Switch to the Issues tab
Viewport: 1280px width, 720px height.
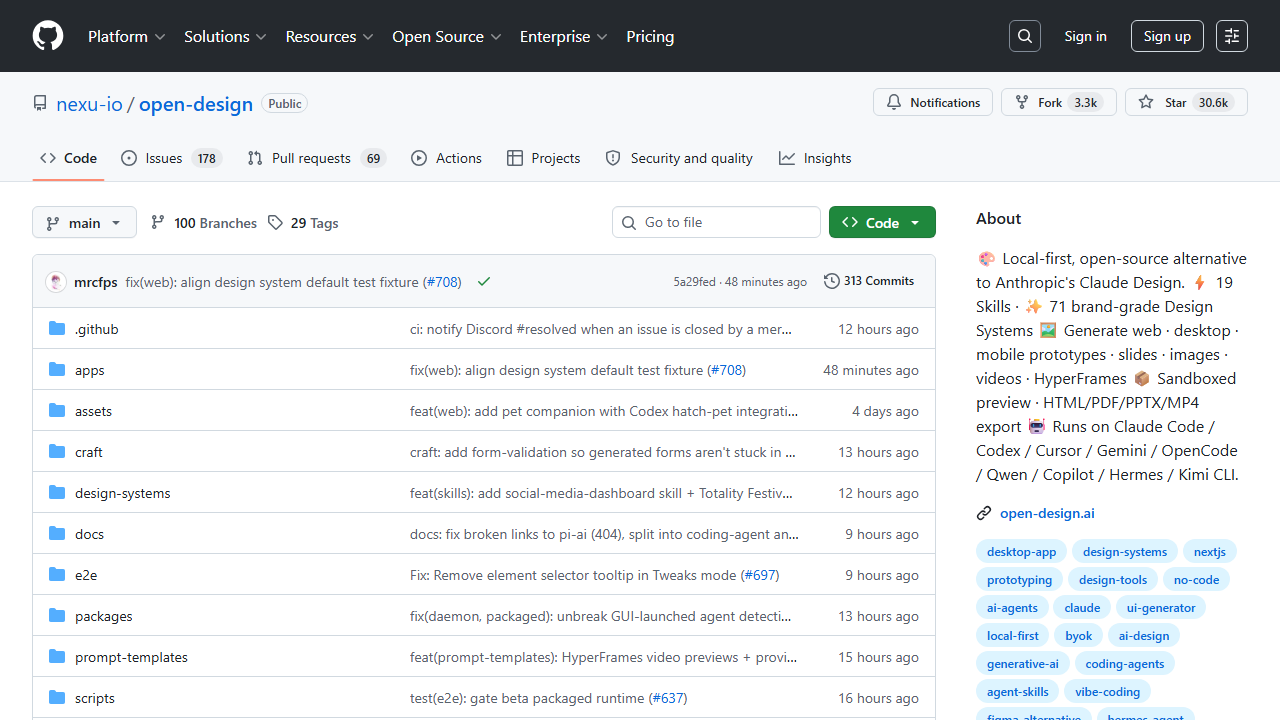coord(171,158)
